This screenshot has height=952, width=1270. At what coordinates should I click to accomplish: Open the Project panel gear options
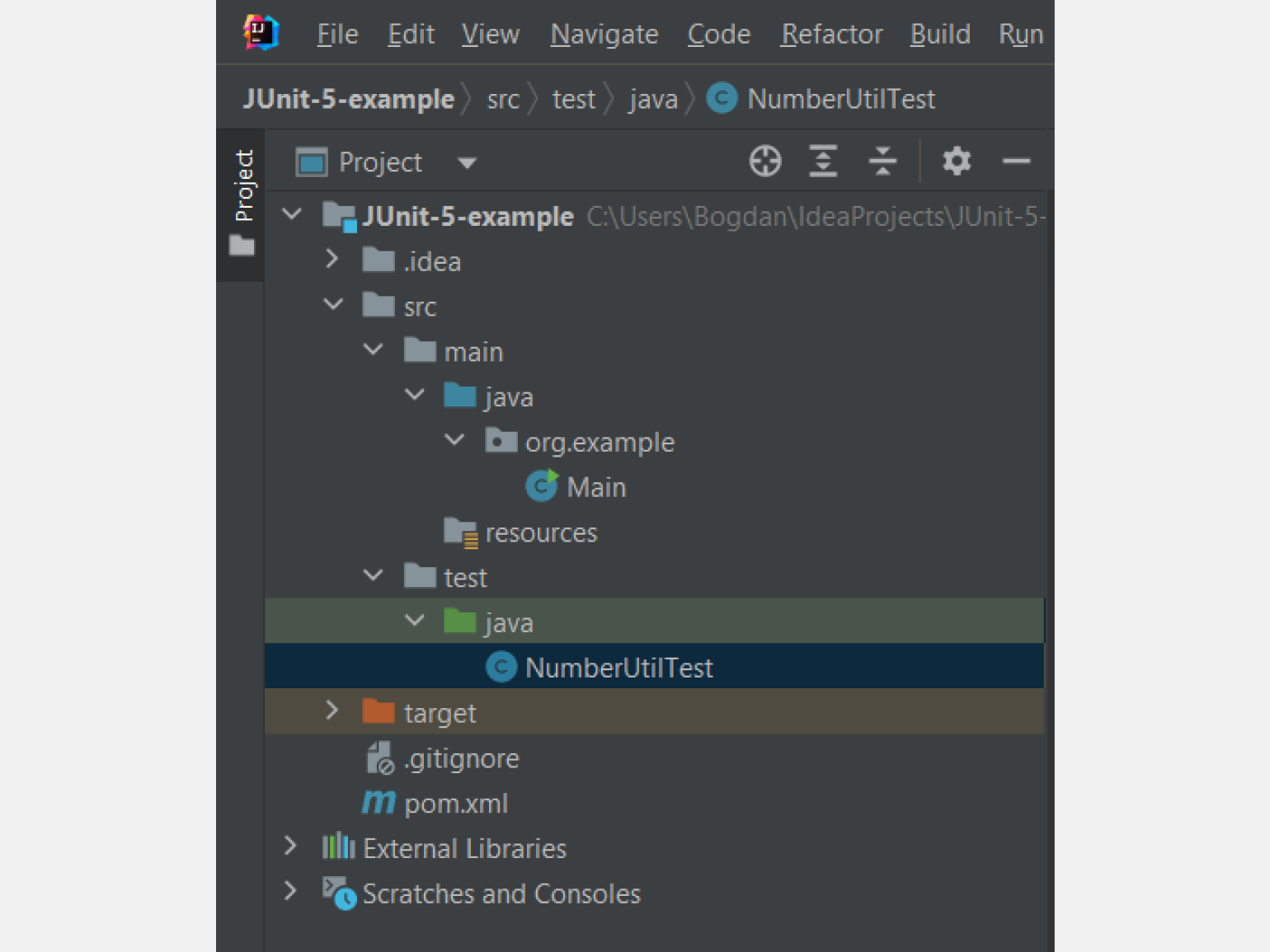pyautogui.click(x=957, y=161)
